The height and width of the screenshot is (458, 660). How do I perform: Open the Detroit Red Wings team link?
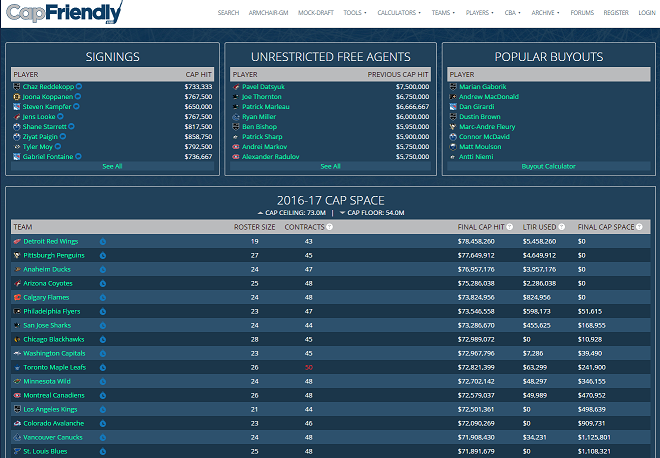point(51,242)
